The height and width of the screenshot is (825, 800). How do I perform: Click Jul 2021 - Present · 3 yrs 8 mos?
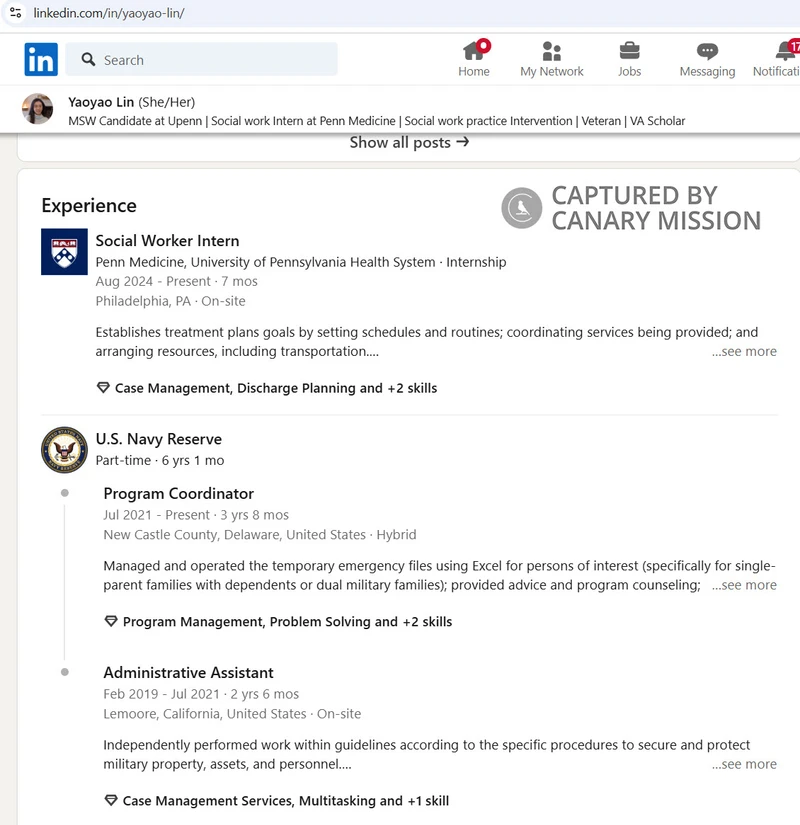(196, 515)
